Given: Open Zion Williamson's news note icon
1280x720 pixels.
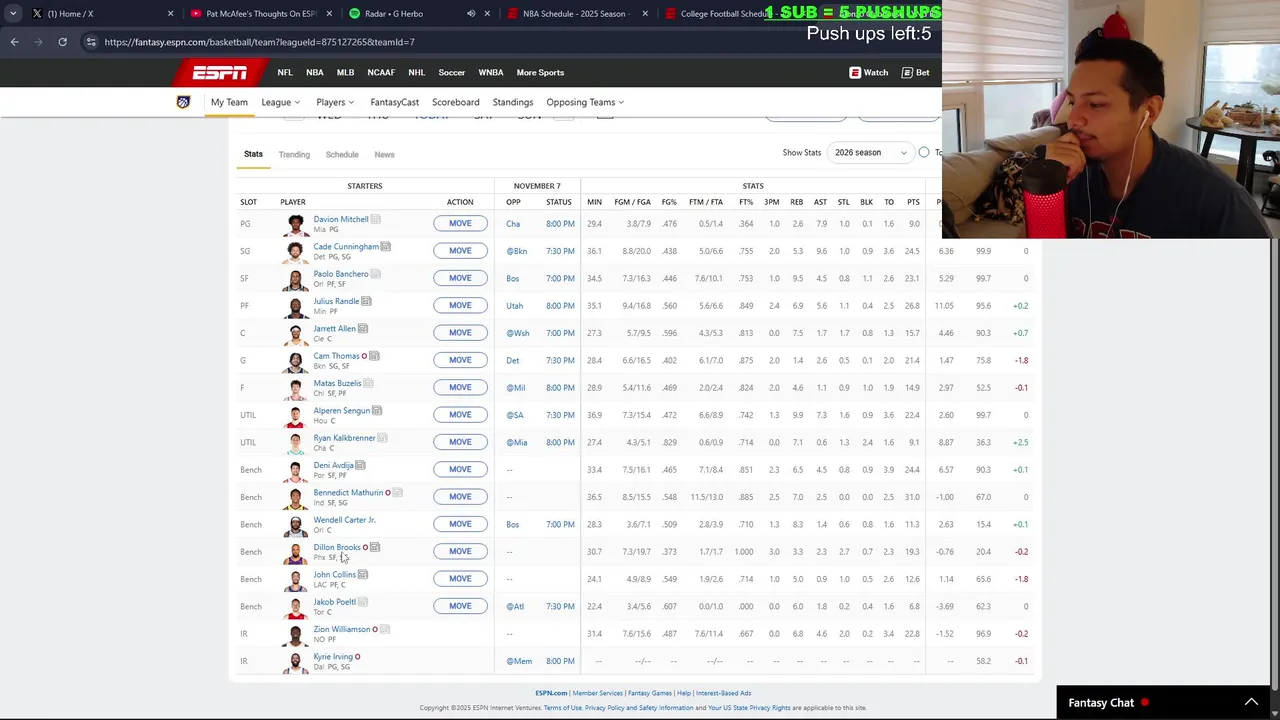Looking at the screenshot, I should 385,629.
